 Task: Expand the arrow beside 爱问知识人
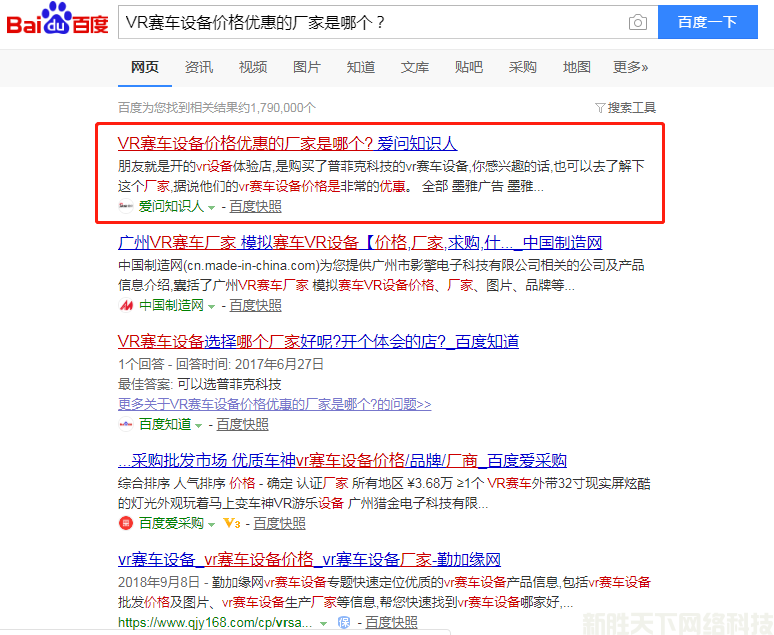pyautogui.click(x=211, y=207)
